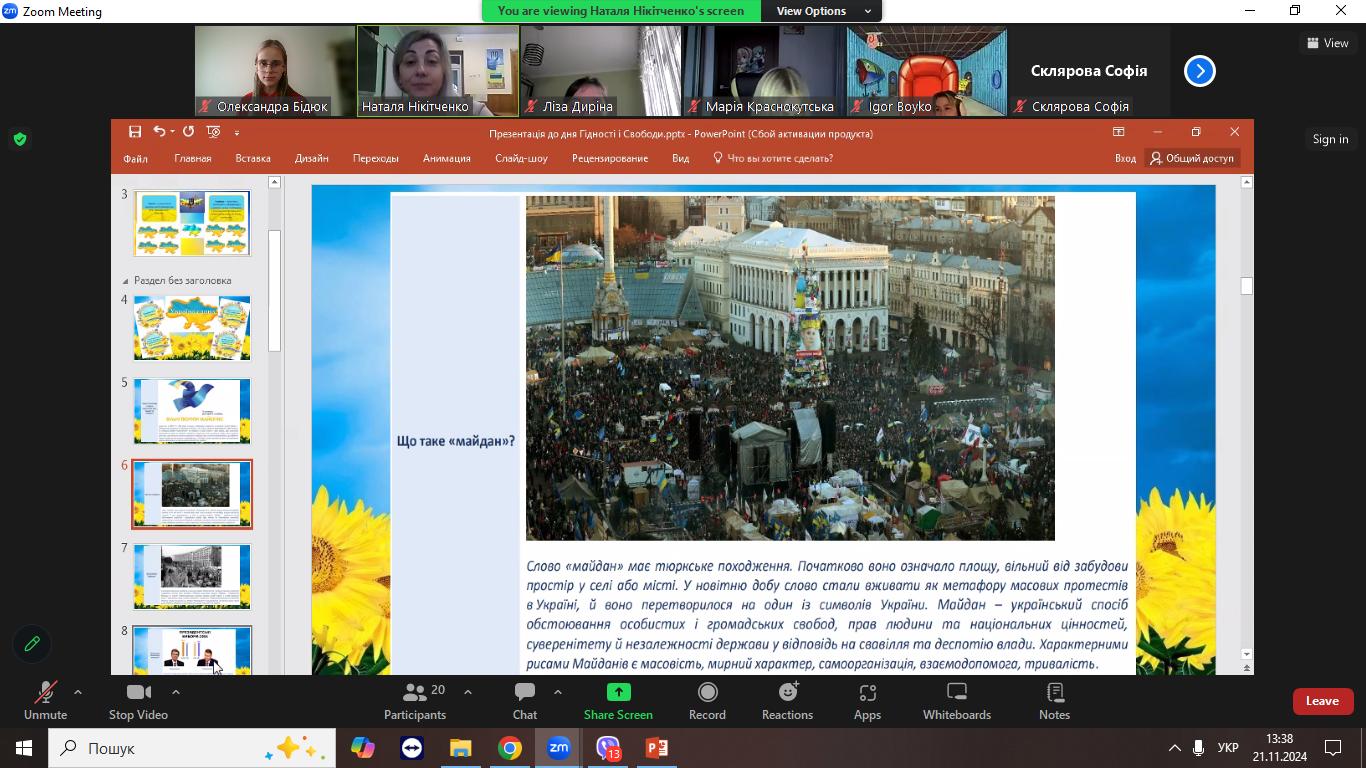Screen dimensions: 1366x768
Task: Expand the audio settings arrow beside Unmute
Action: coord(78,692)
